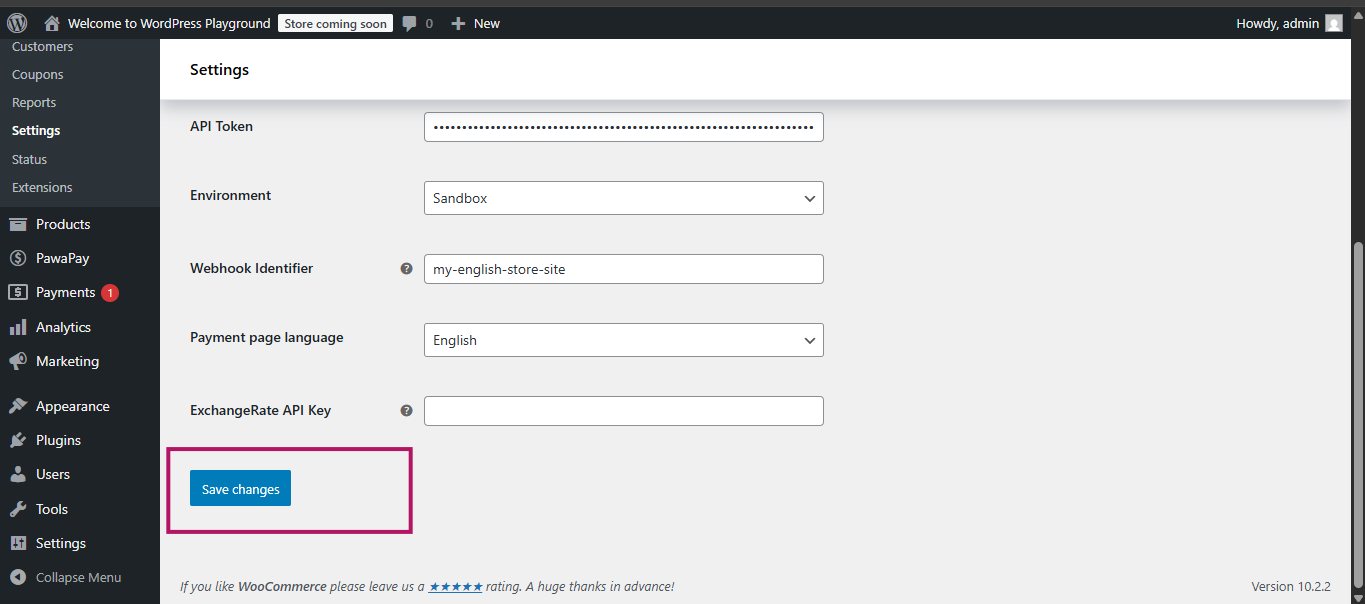Click the home site icon

(52, 23)
